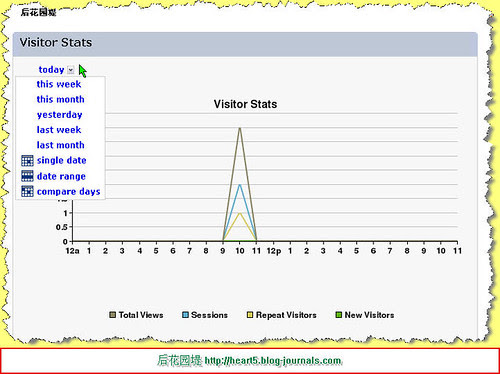500x374 pixels.
Task: Select last month in period list
Action: 60,145
